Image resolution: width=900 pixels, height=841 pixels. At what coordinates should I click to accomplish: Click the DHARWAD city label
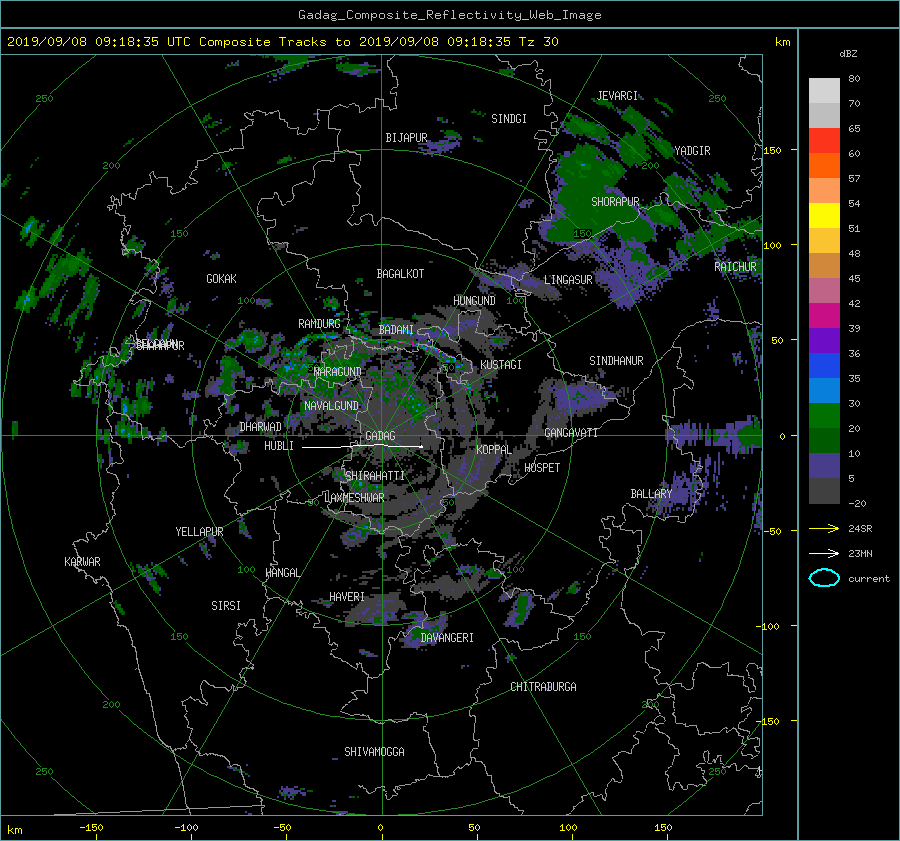point(260,427)
